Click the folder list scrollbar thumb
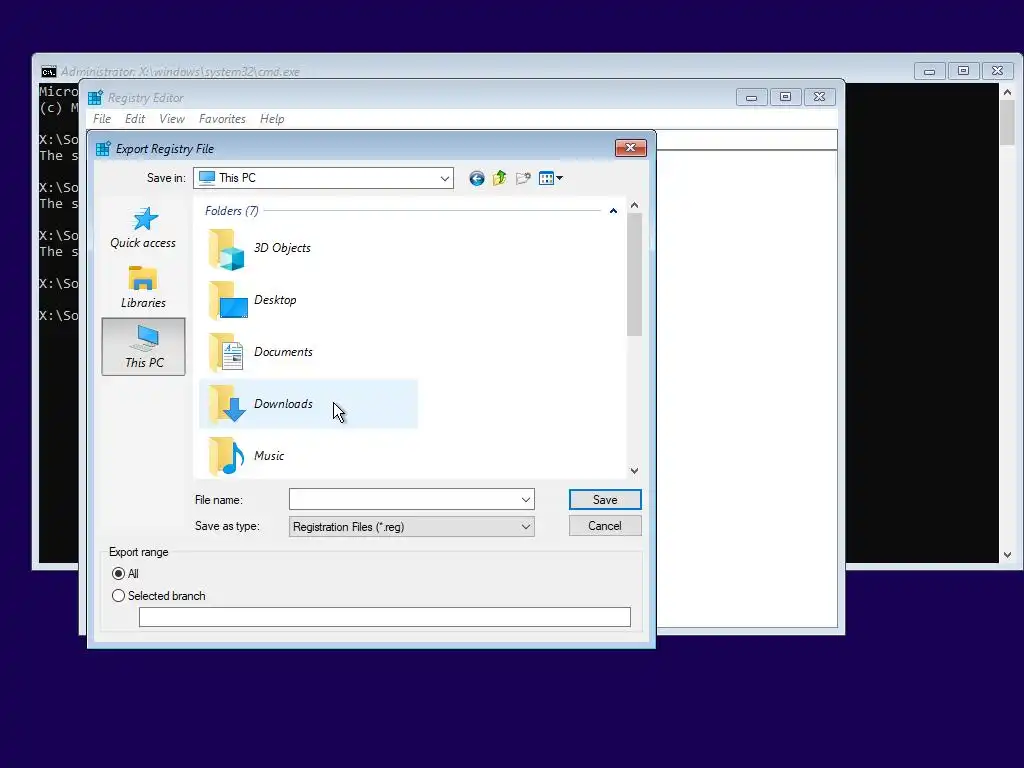 point(634,275)
